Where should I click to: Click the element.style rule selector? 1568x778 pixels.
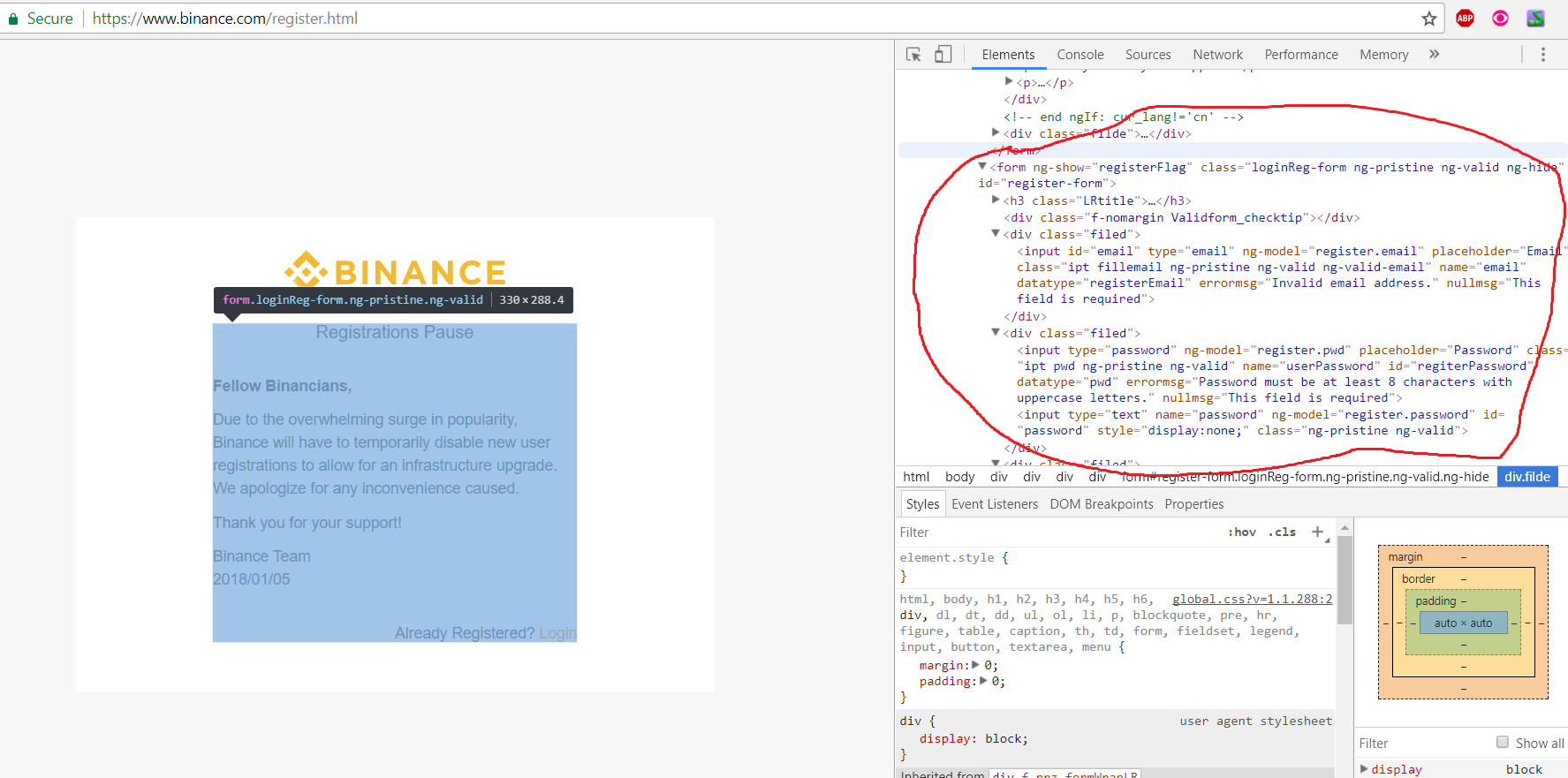(x=947, y=557)
